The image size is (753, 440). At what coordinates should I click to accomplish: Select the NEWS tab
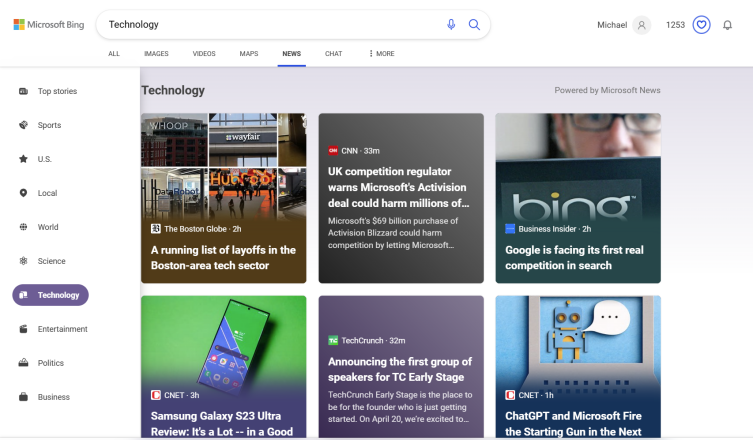coord(291,54)
